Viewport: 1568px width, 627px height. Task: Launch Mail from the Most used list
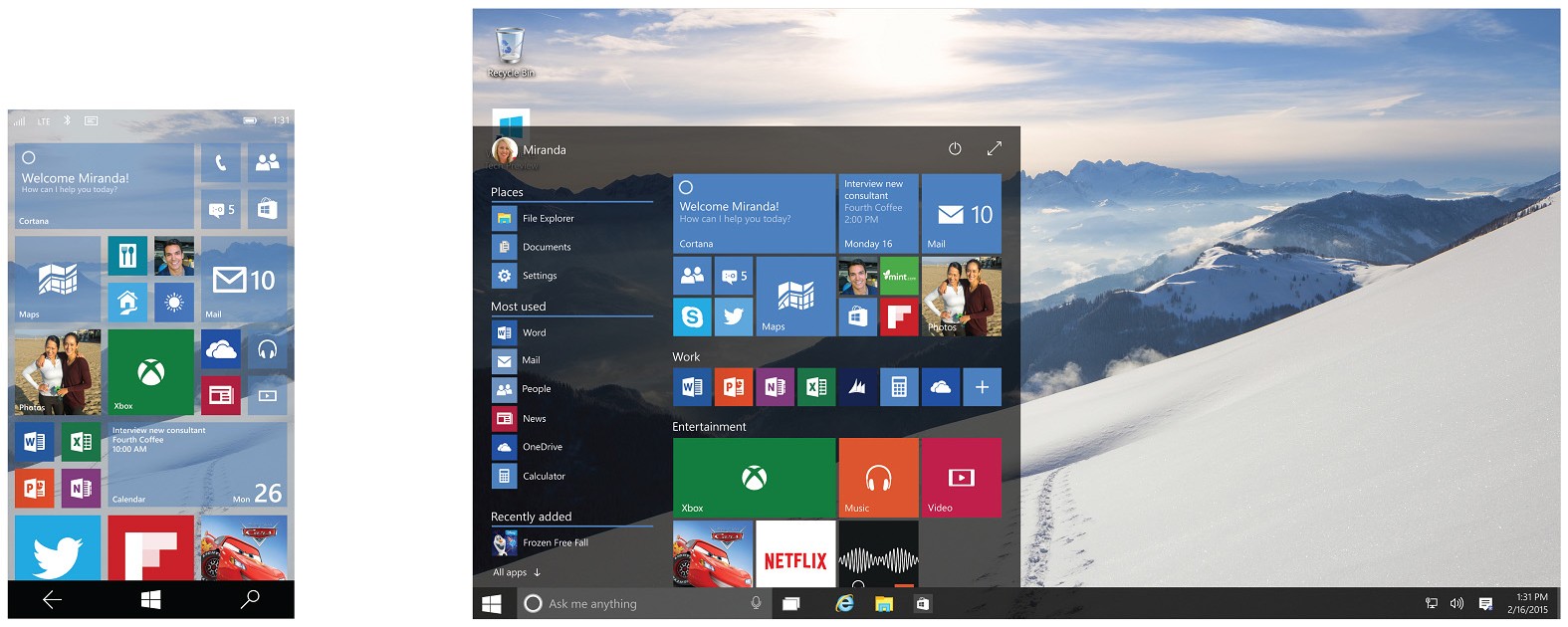[571, 360]
